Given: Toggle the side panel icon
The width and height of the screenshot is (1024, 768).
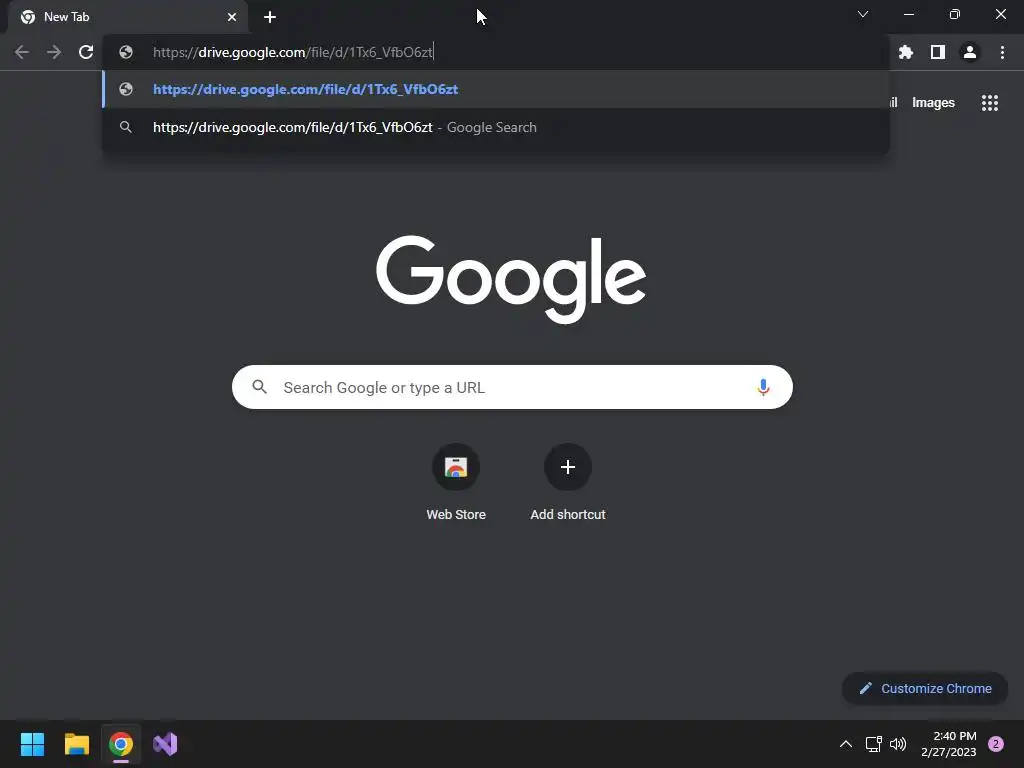Looking at the screenshot, I should pos(938,52).
